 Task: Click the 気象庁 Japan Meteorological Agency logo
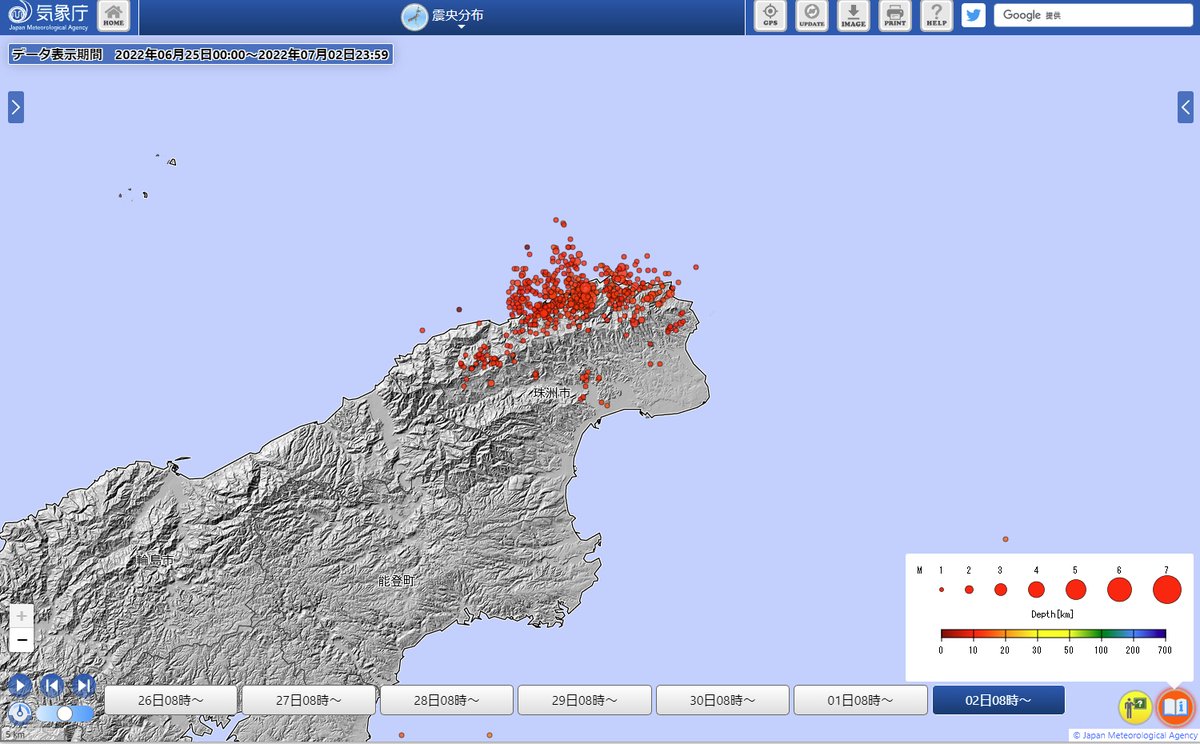coord(47,16)
